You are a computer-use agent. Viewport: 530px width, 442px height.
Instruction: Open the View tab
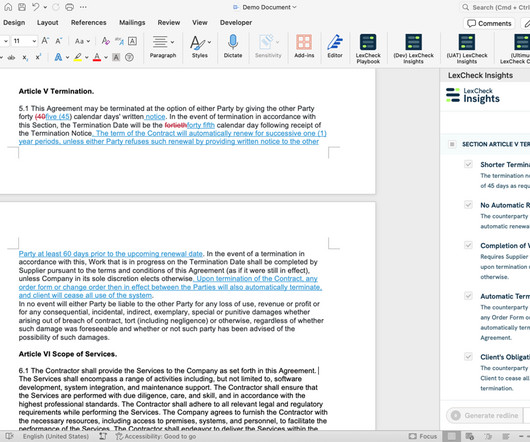pos(200,23)
